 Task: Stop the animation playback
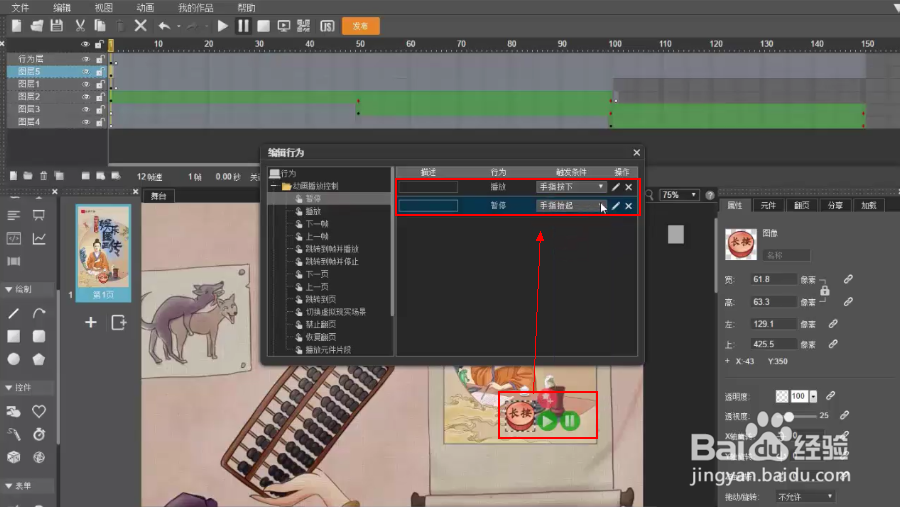point(263,26)
